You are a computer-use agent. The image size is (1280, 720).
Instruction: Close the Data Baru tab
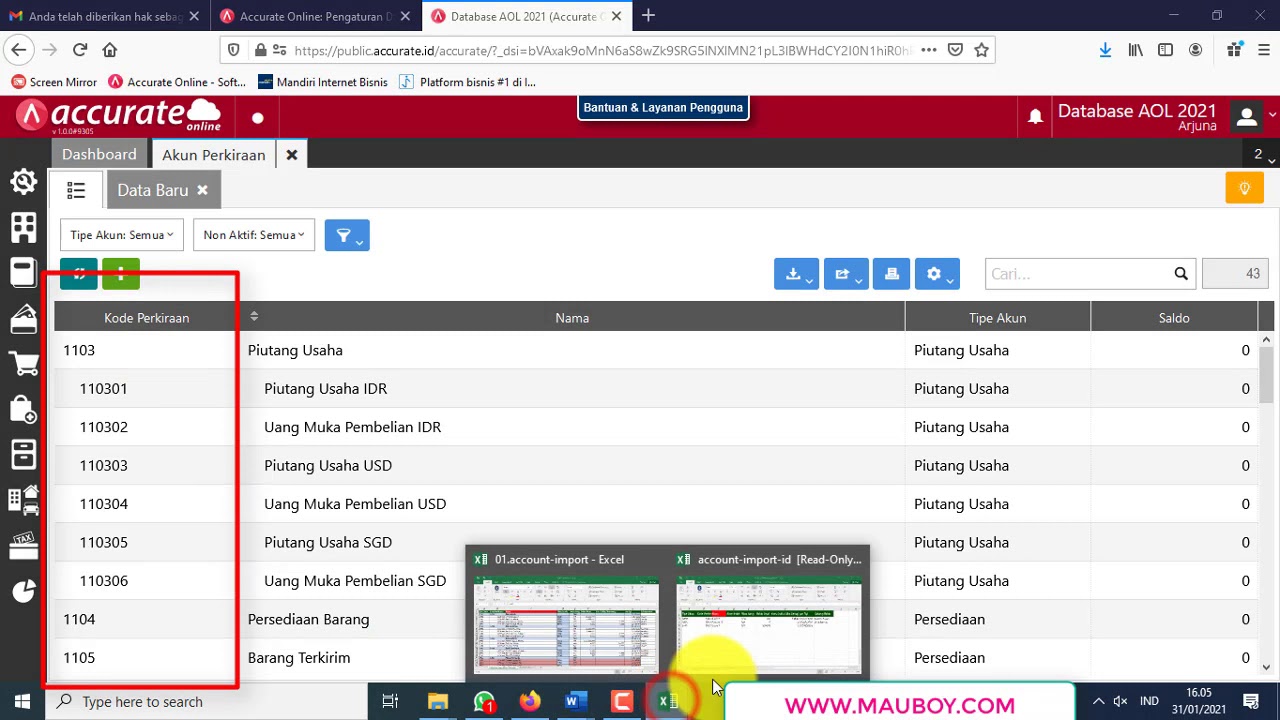pyautogui.click(x=202, y=190)
